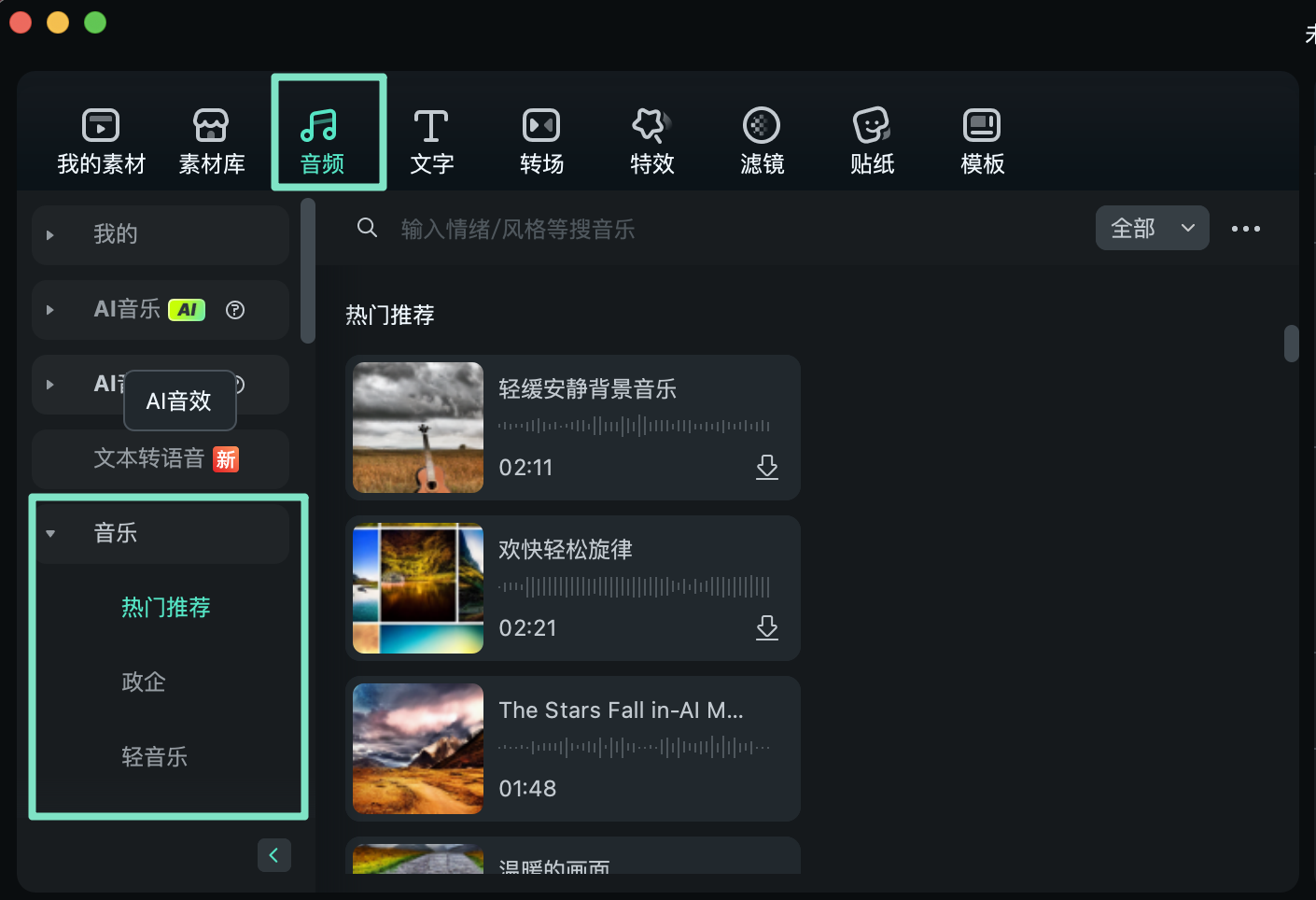Click the AI音效 tooltip label
Image resolution: width=1316 pixels, height=900 pixels.
click(x=179, y=401)
